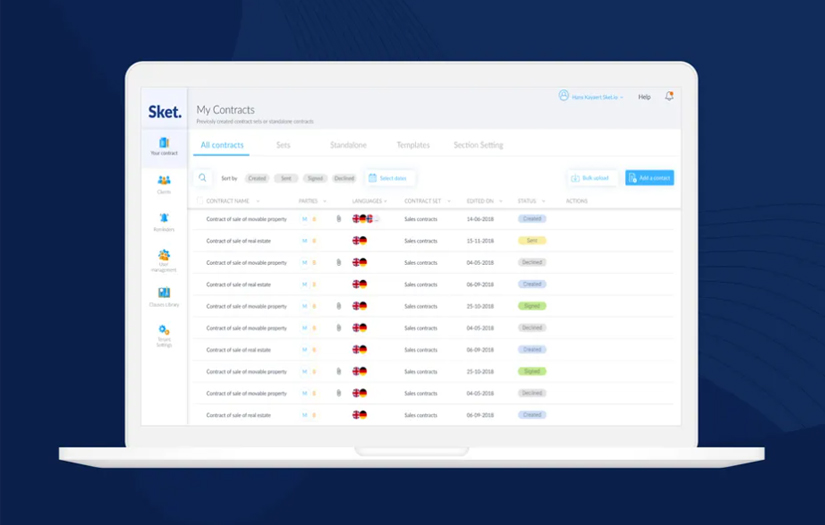This screenshot has height=525, width=825.
Task: Open contract name edited 15-11-2018
Action: click(238, 241)
